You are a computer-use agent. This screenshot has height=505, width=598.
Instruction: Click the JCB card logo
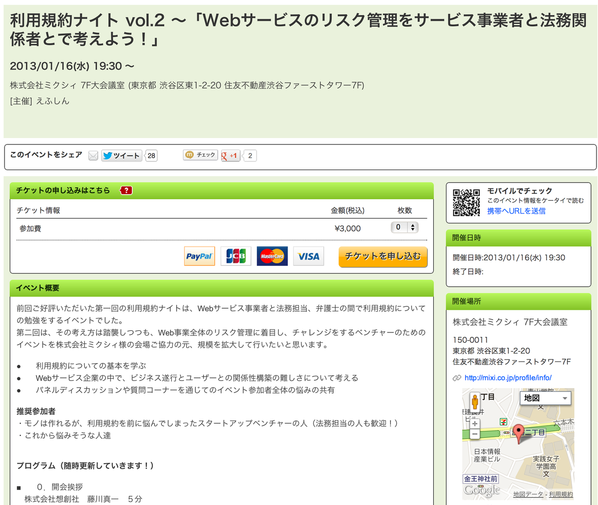click(236, 256)
